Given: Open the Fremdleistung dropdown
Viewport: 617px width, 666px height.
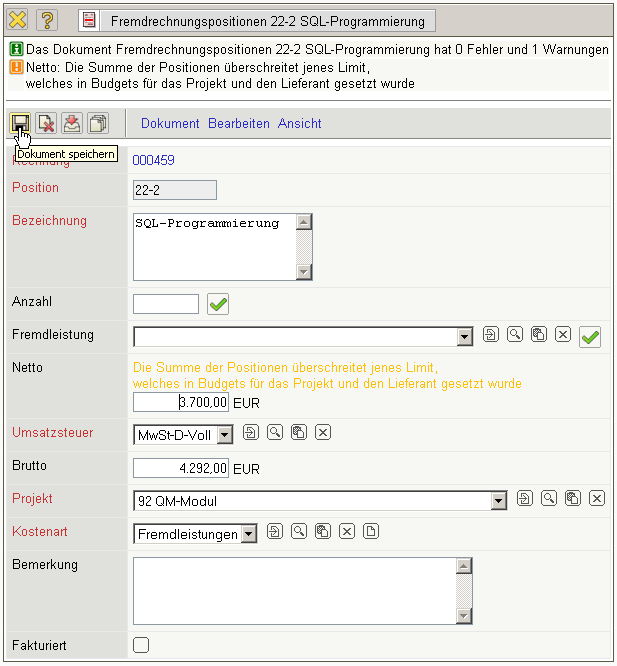Looking at the screenshot, I should tap(464, 337).
